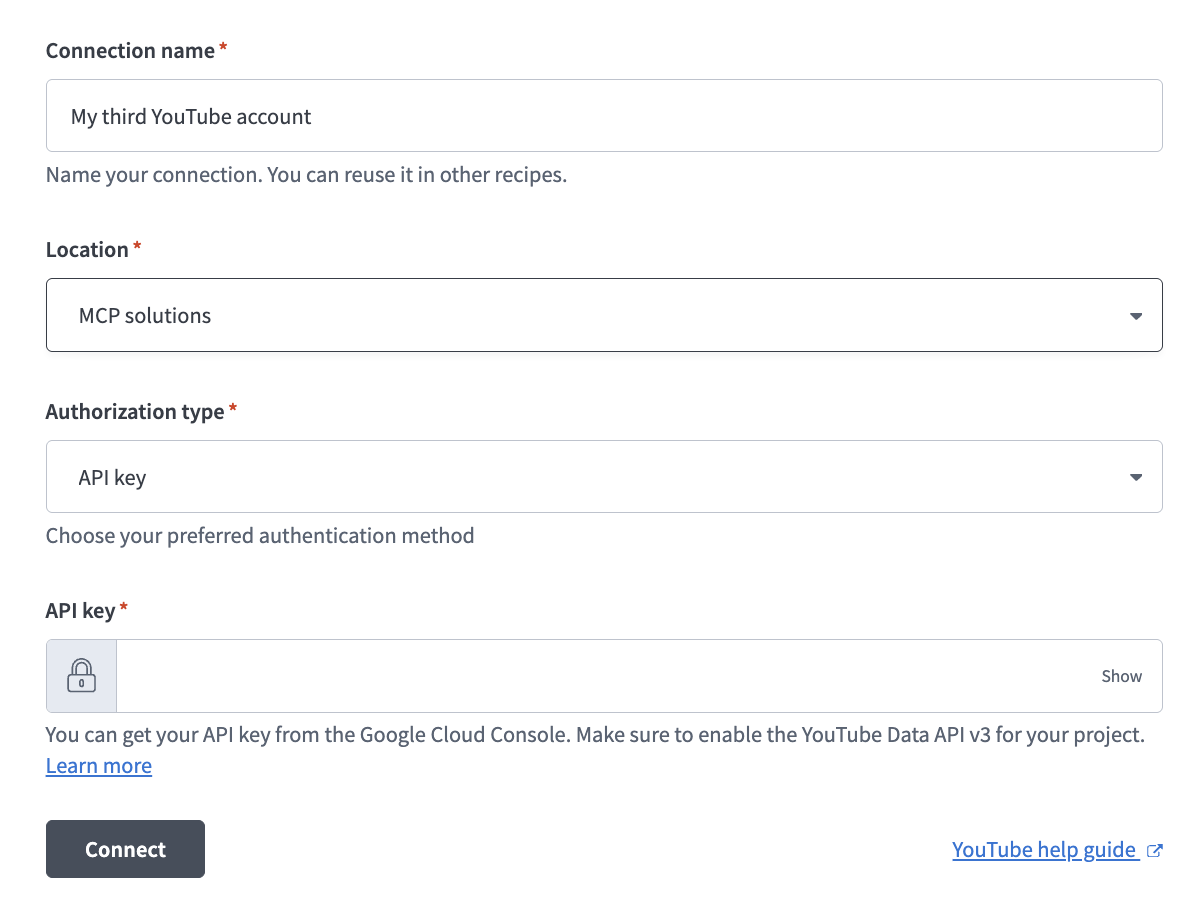Screen dimensions: 1204x906
Task: Click the hint 'Name your connection. You can reuse it in other recipes.'
Action: [306, 175]
